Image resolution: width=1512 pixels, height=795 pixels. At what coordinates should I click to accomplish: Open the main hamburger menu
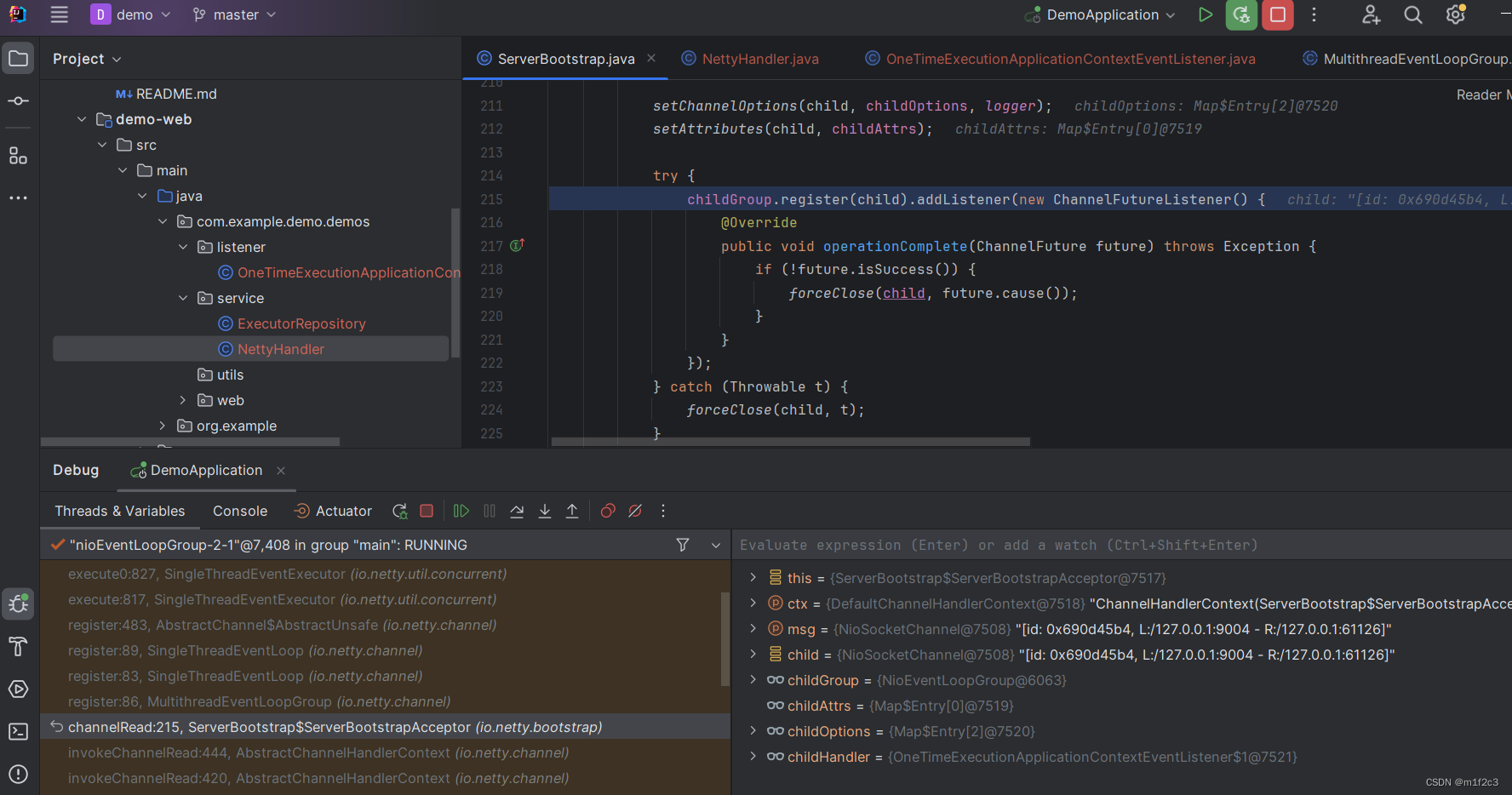click(59, 14)
